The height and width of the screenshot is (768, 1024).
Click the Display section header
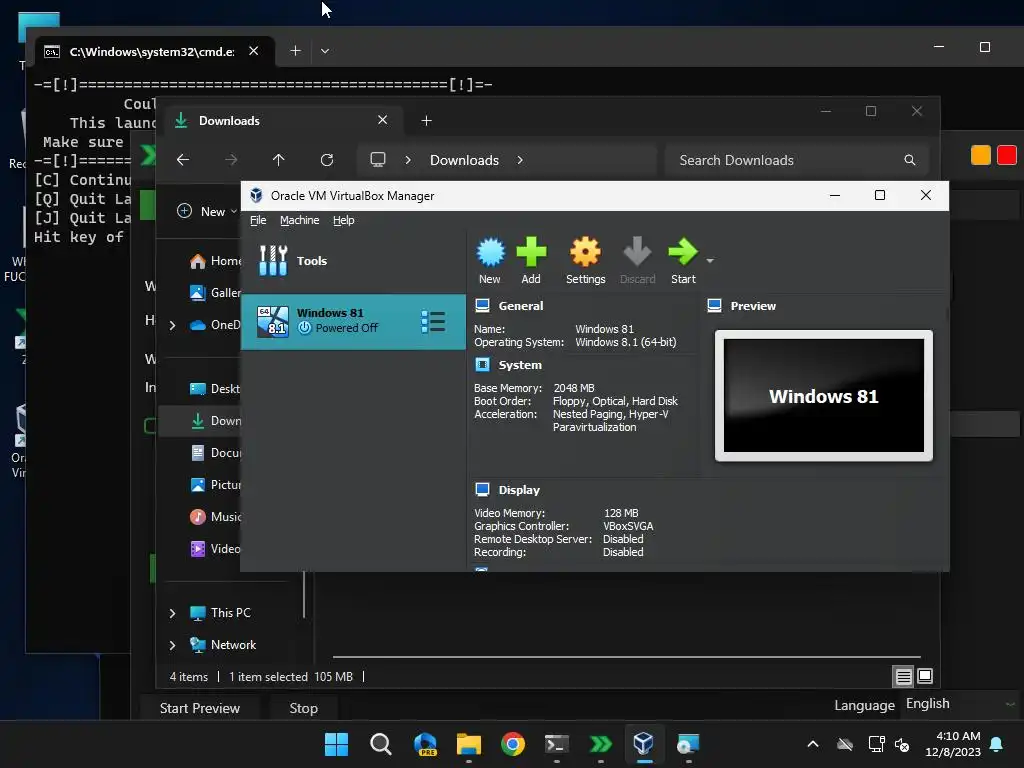click(x=519, y=490)
